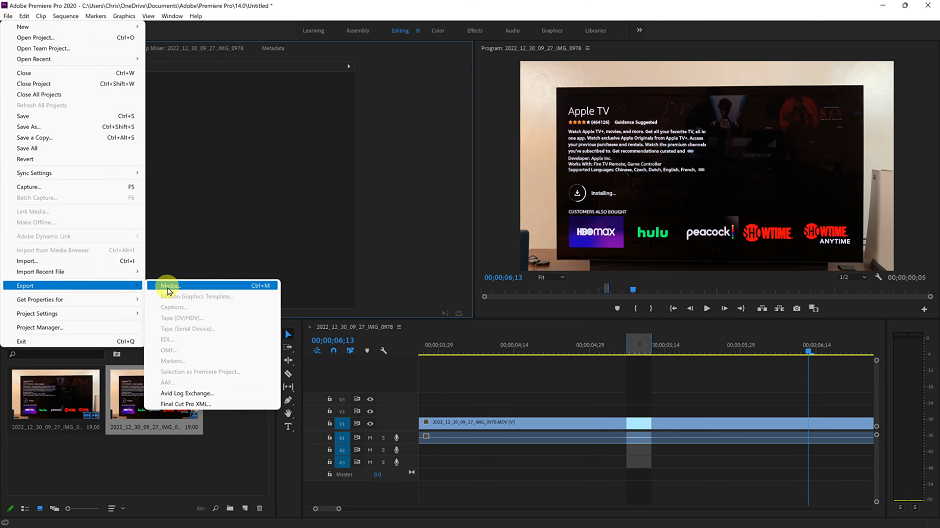This screenshot has height=528, width=940.
Task: Add marker in timeline panel
Action: pos(367,351)
